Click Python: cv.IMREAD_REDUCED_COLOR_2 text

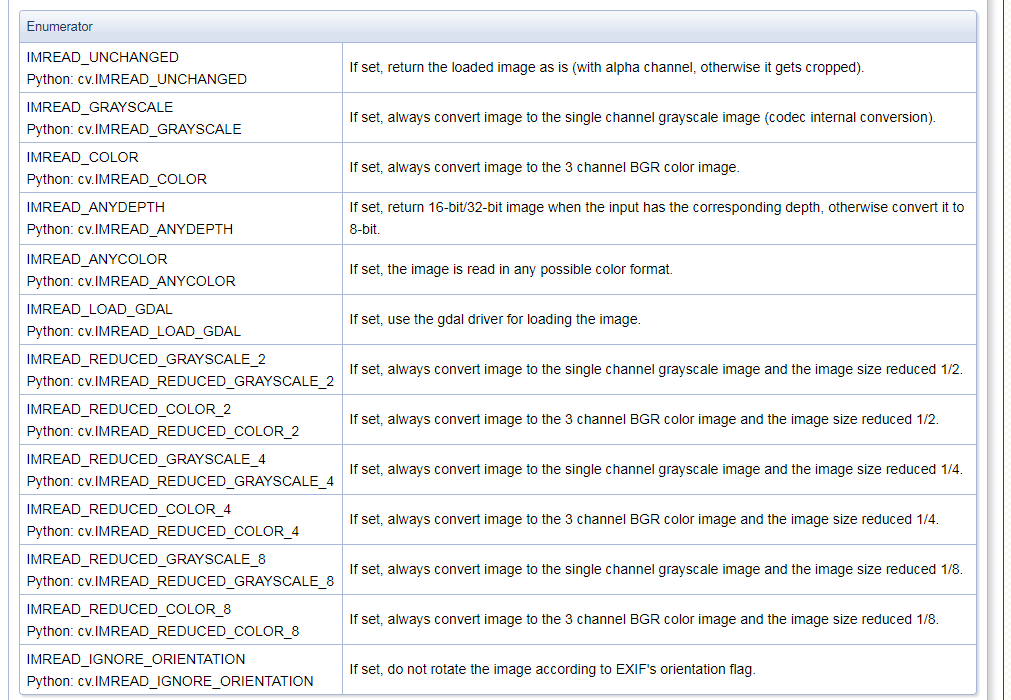click(163, 431)
